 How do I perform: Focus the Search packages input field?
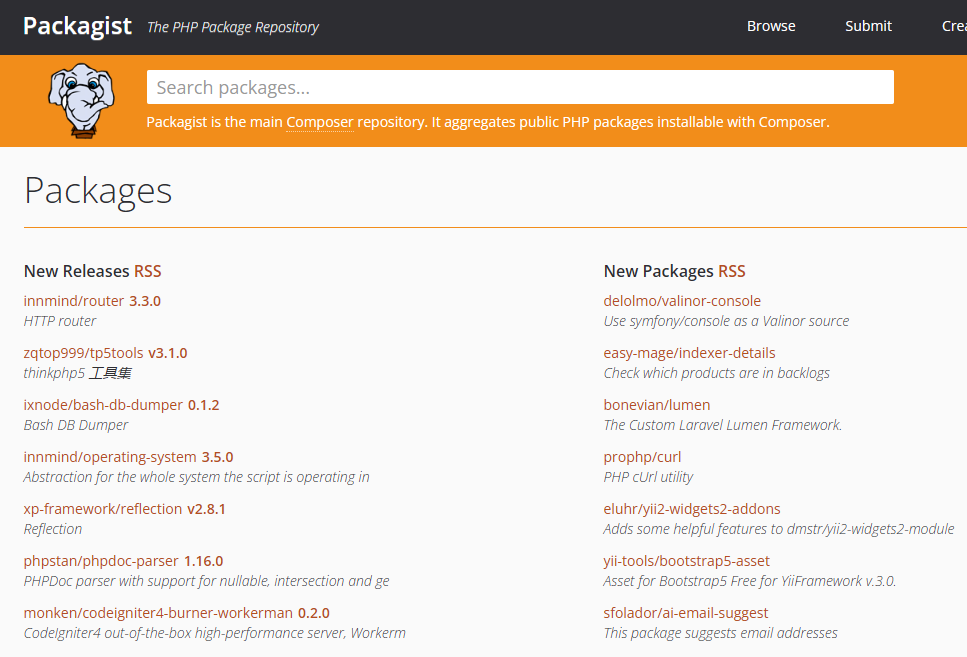520,87
